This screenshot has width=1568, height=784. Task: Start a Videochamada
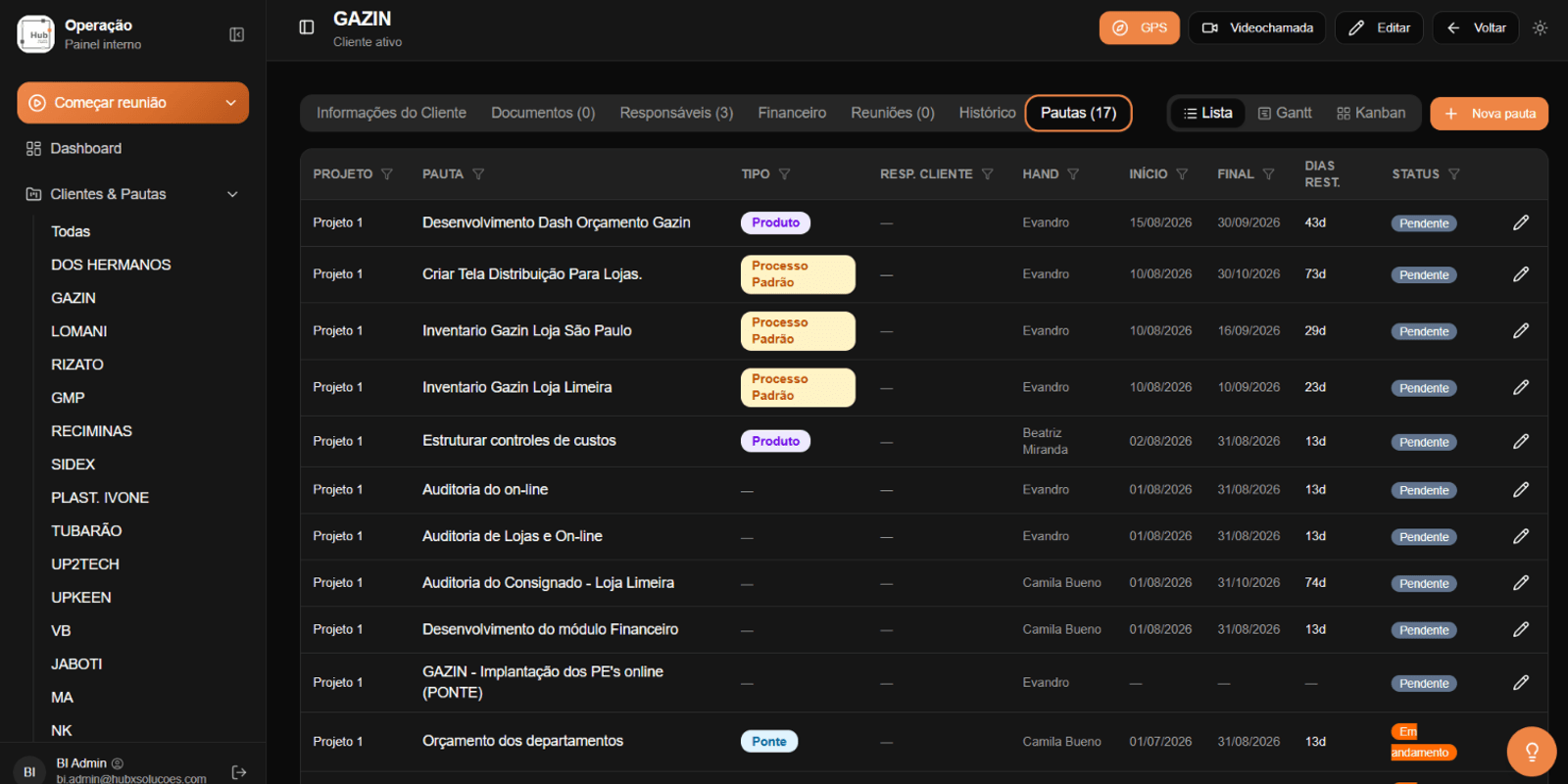1257,27
